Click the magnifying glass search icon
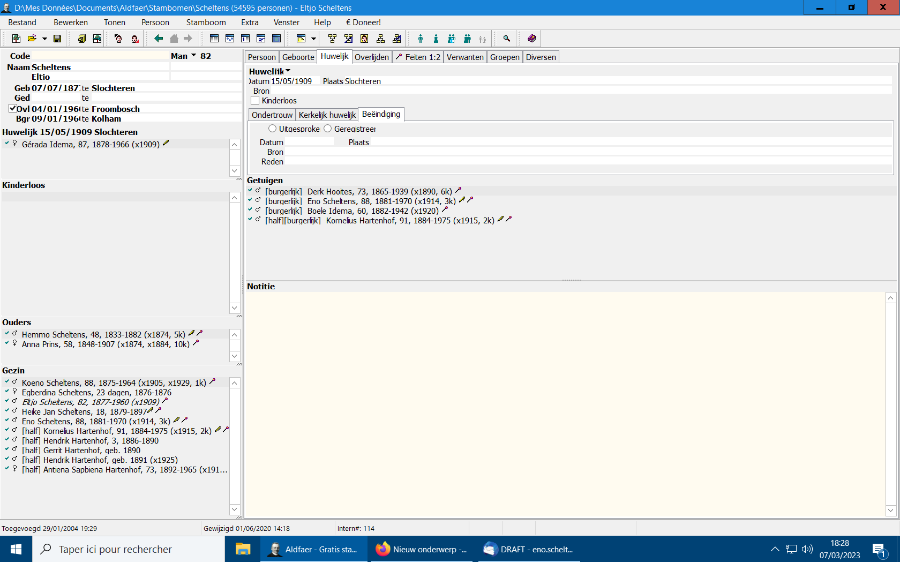The height and width of the screenshot is (562, 900). tap(507, 39)
